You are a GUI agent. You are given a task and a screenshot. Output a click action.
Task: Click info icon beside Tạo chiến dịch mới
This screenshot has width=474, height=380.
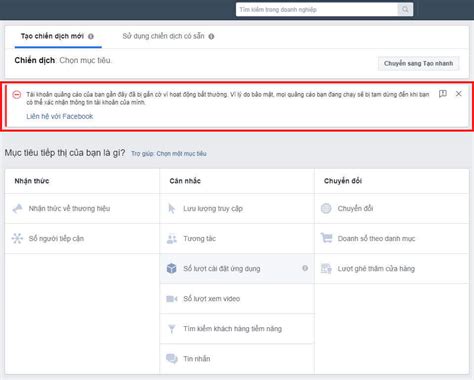[x=91, y=36]
